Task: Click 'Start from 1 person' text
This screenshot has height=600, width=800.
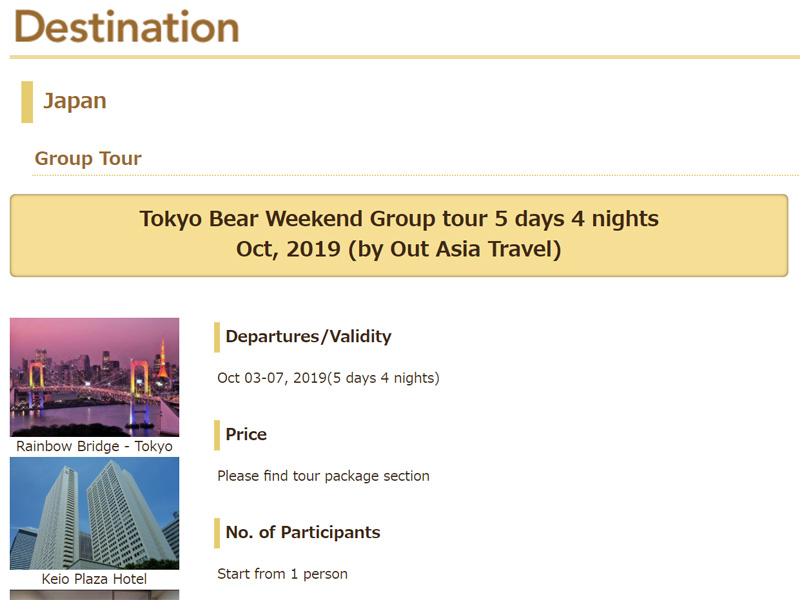Action: tap(282, 574)
